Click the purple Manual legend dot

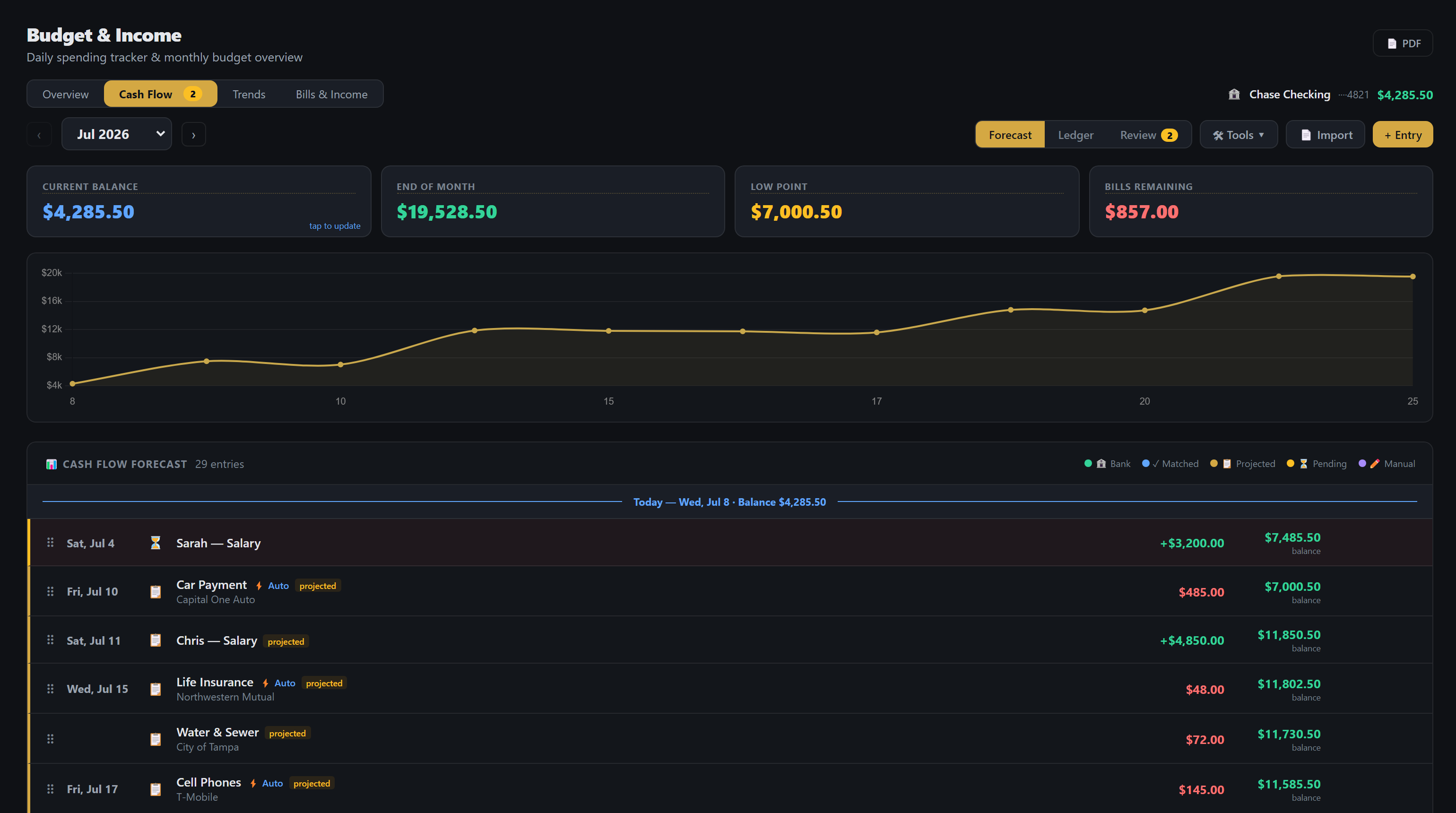pyautogui.click(x=1362, y=464)
